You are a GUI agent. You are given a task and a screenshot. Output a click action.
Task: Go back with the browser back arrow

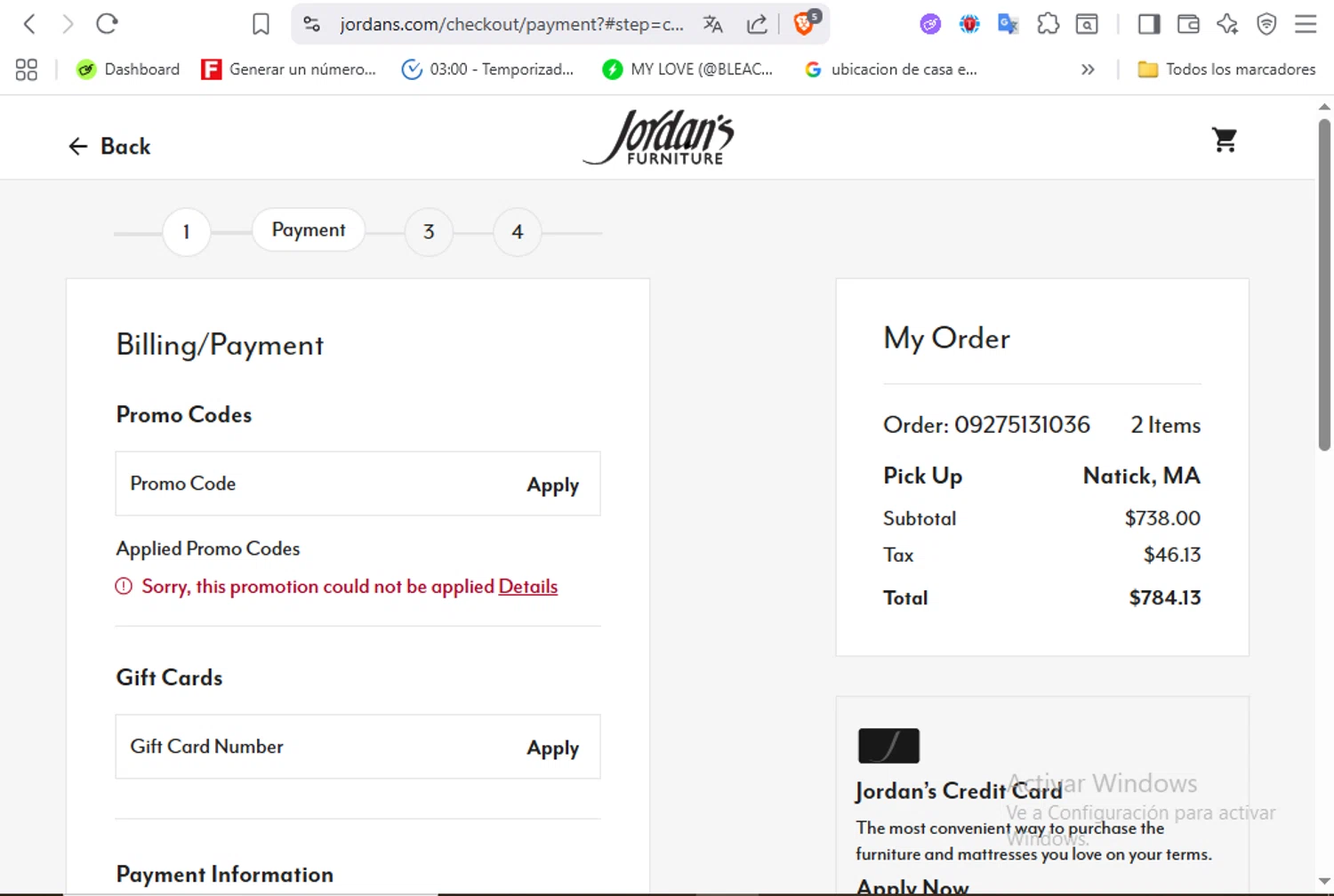29,24
